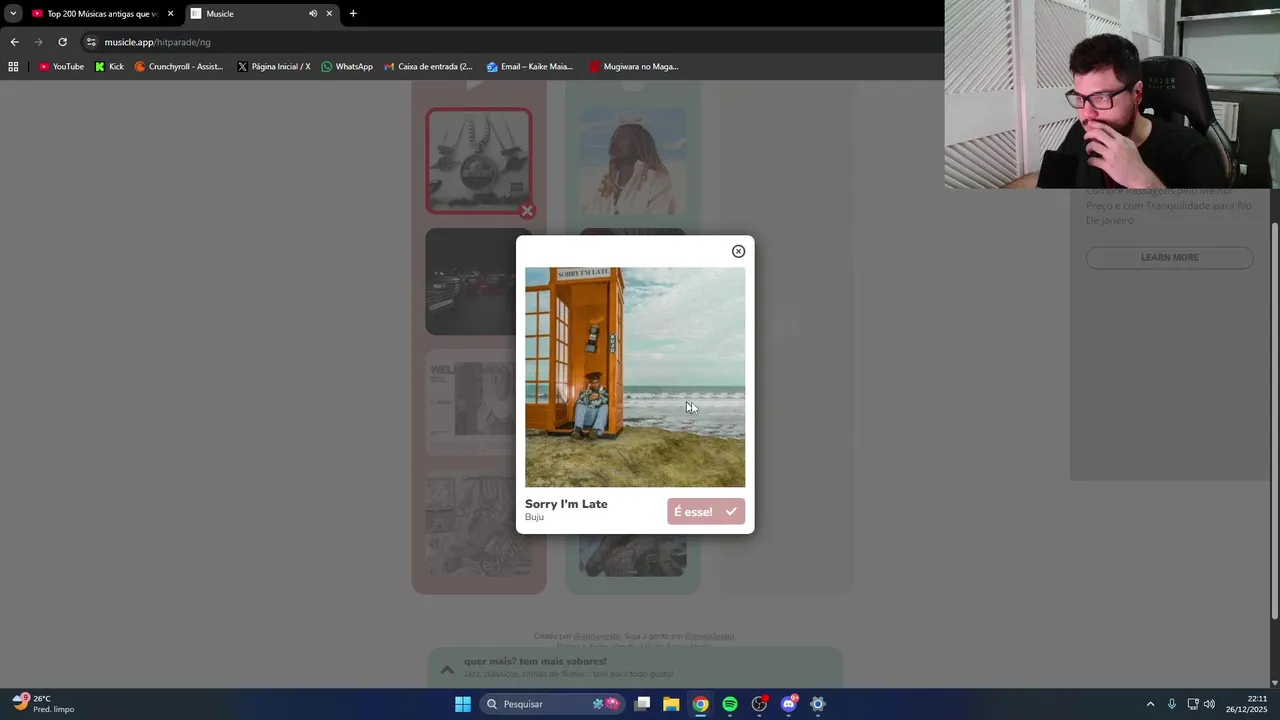
Task: Click the artist name Buju
Action: click(534, 517)
